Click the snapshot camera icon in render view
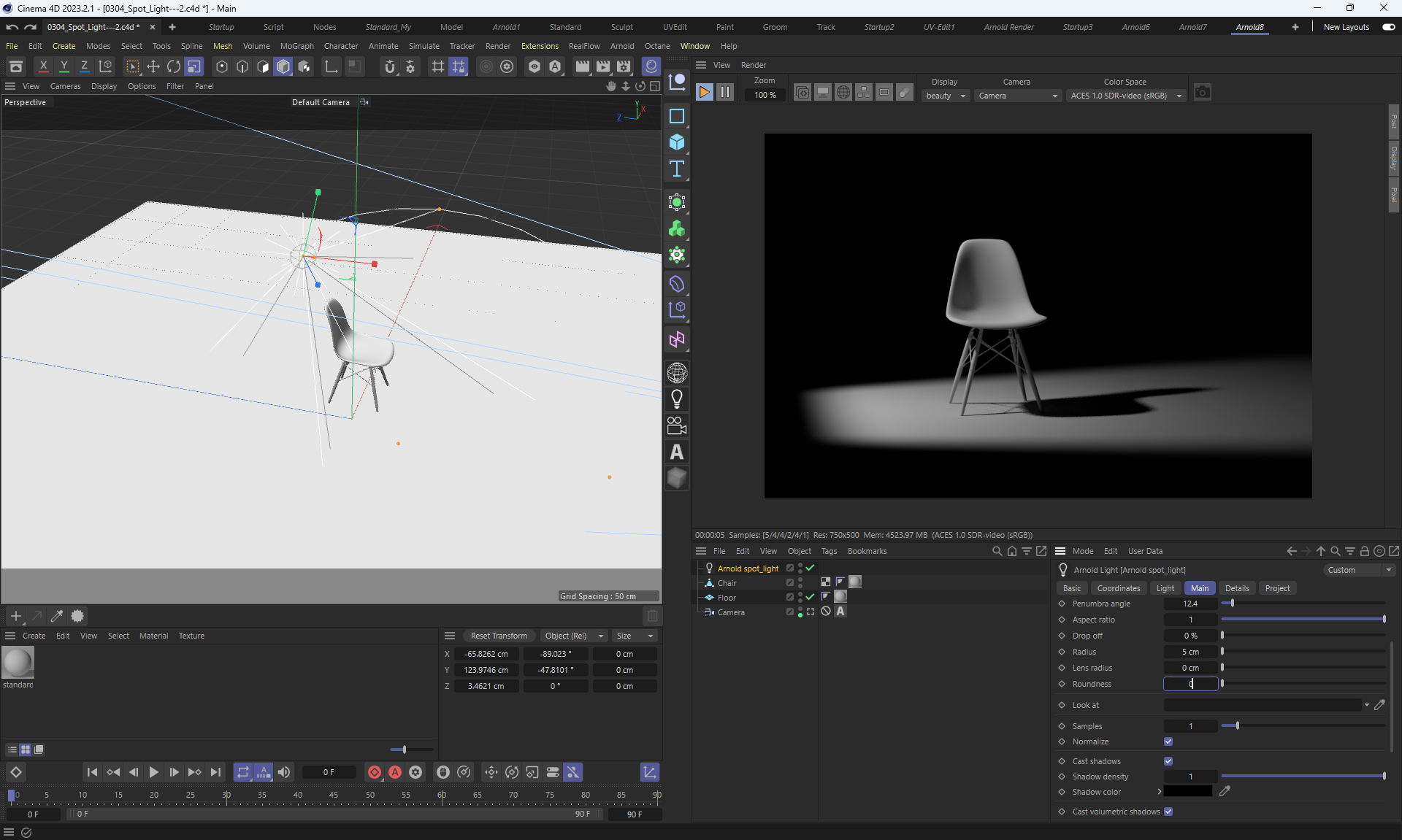 (1202, 93)
